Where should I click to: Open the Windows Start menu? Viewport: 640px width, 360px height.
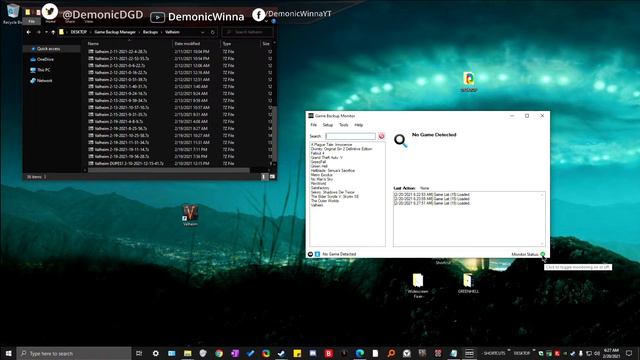point(8,353)
